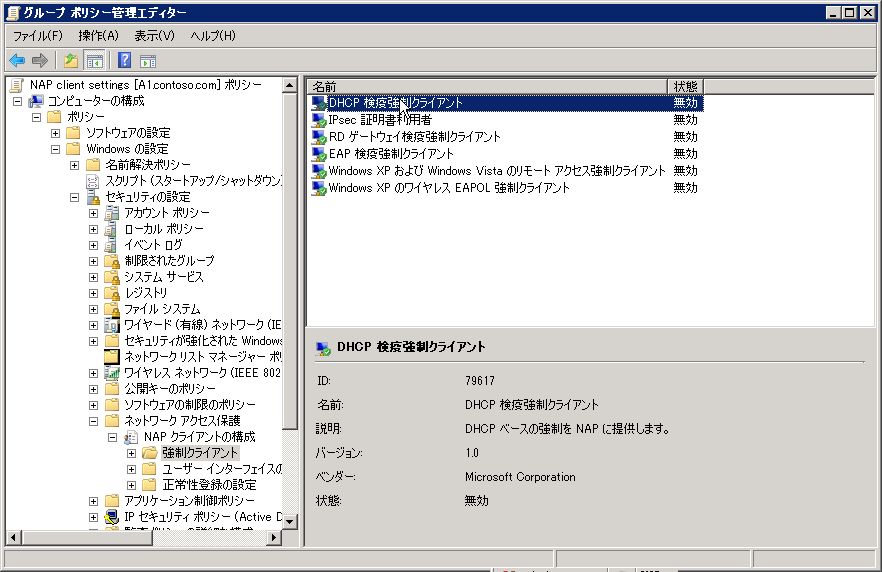Select the システム サービス tree item
882x572 pixels.
[164, 277]
